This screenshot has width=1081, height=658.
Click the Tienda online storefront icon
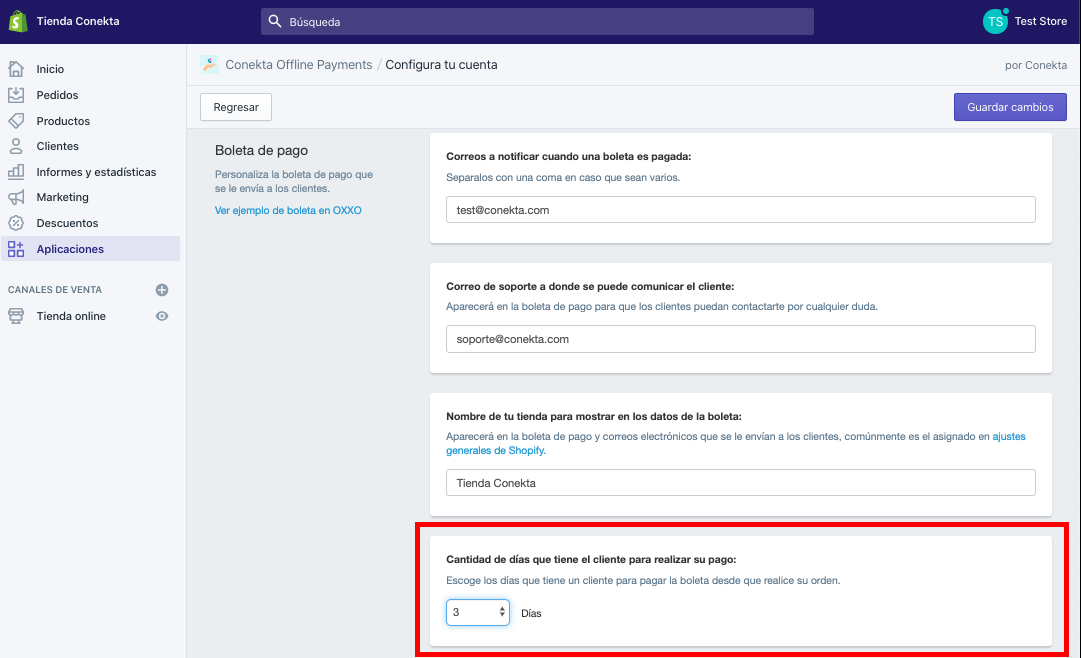(16, 316)
